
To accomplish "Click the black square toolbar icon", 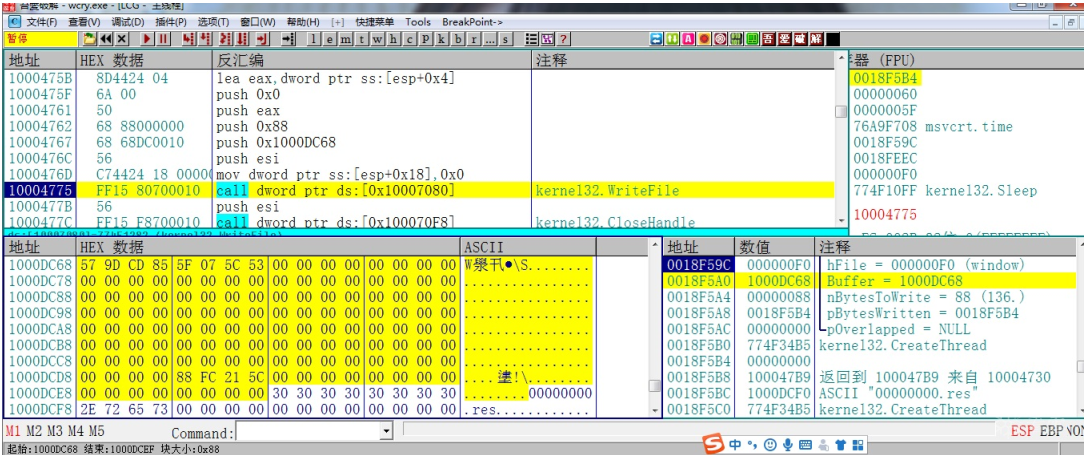I will tap(833, 39).
